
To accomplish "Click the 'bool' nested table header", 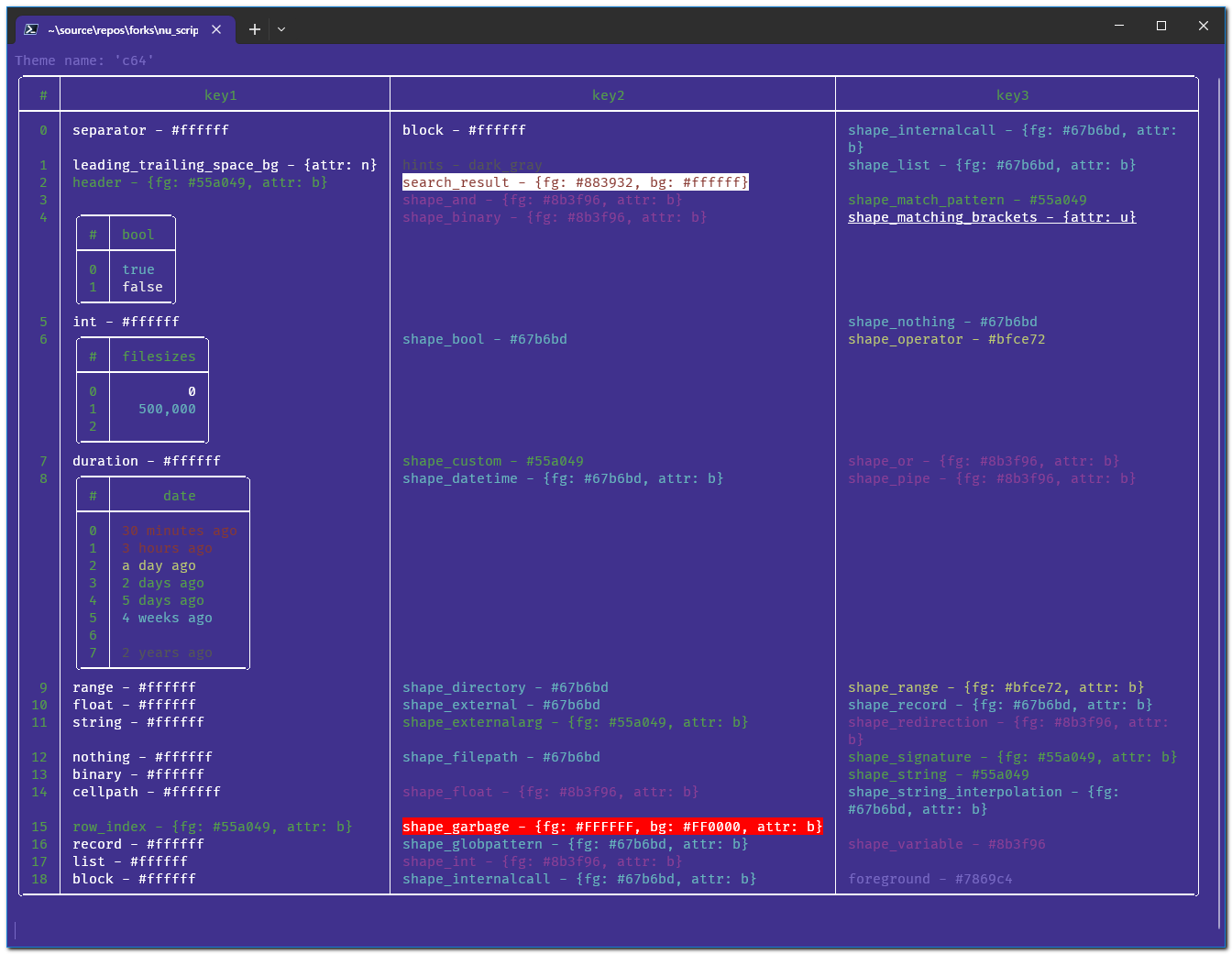I will 138,235.
